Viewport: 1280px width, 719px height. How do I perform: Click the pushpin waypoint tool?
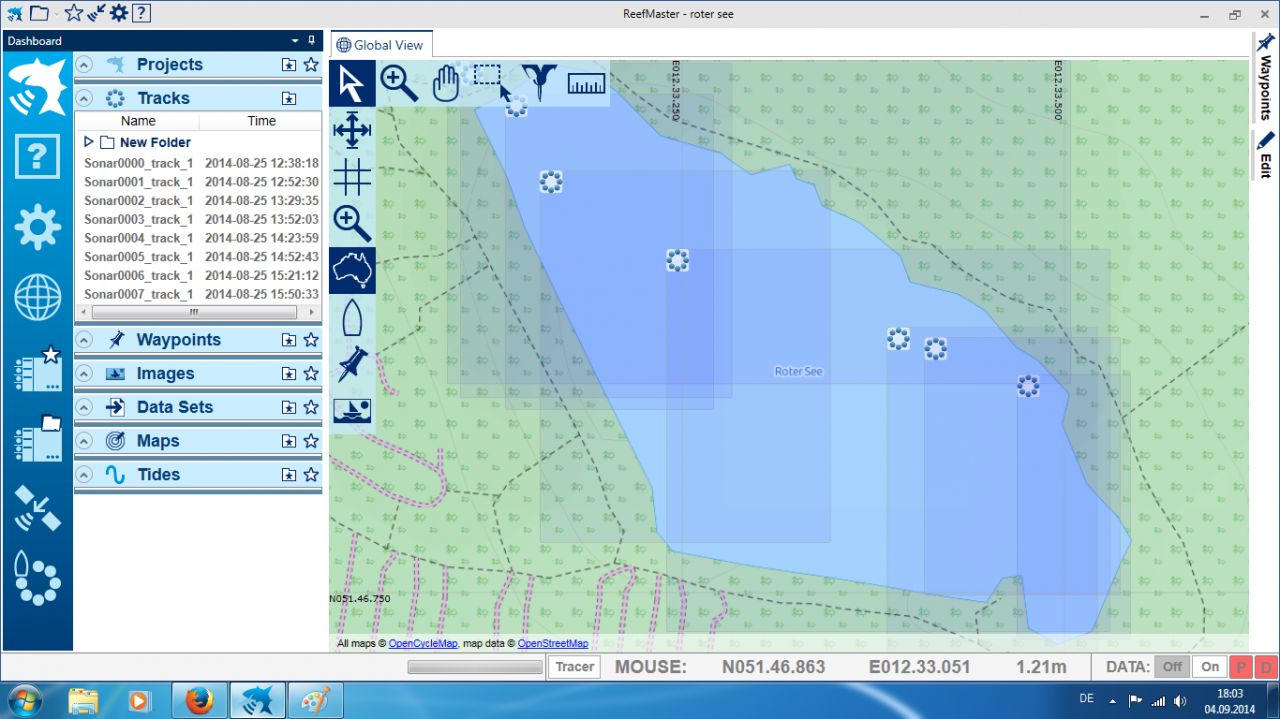pyautogui.click(x=352, y=364)
